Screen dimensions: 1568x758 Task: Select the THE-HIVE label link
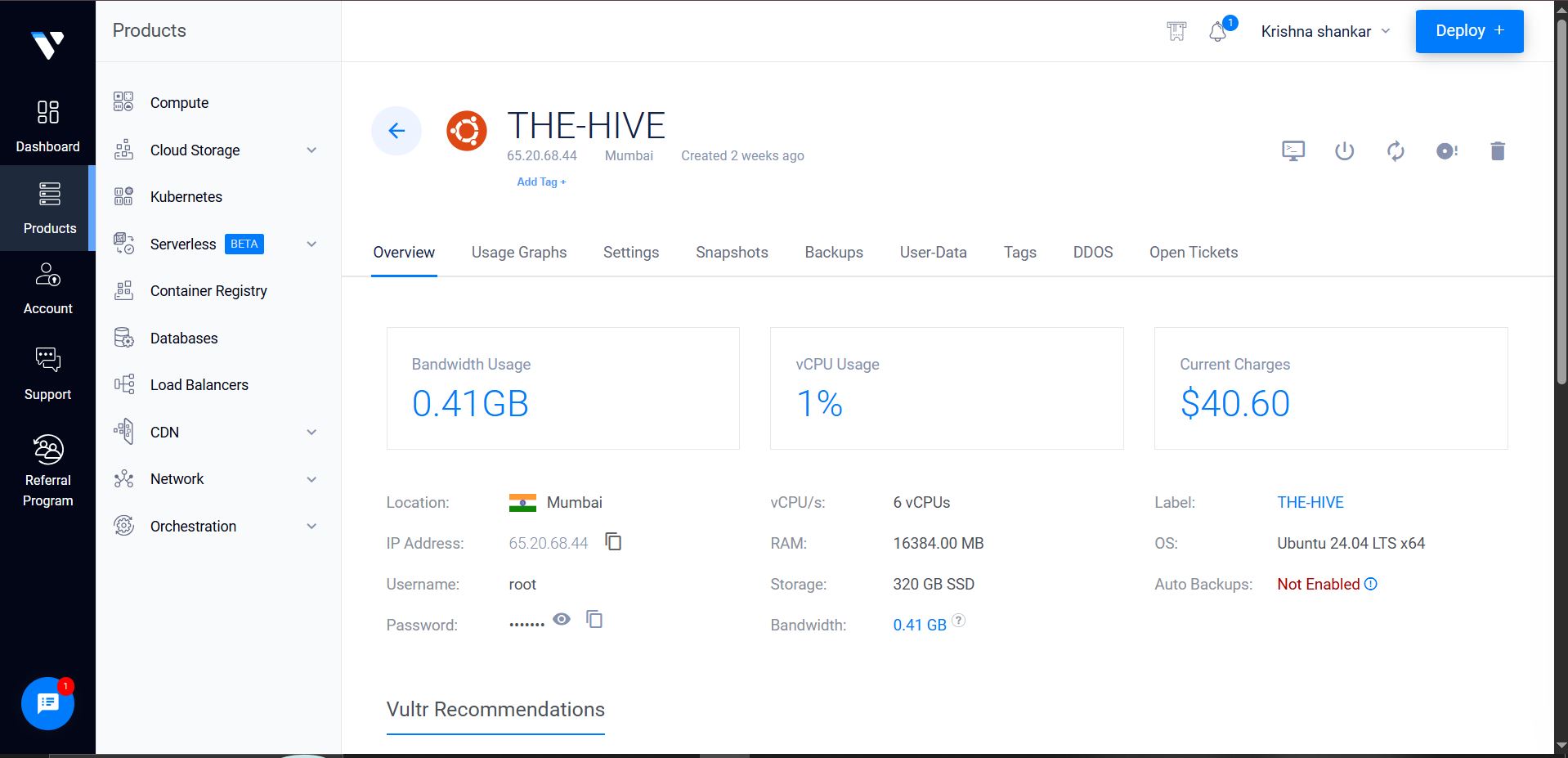pos(1310,502)
